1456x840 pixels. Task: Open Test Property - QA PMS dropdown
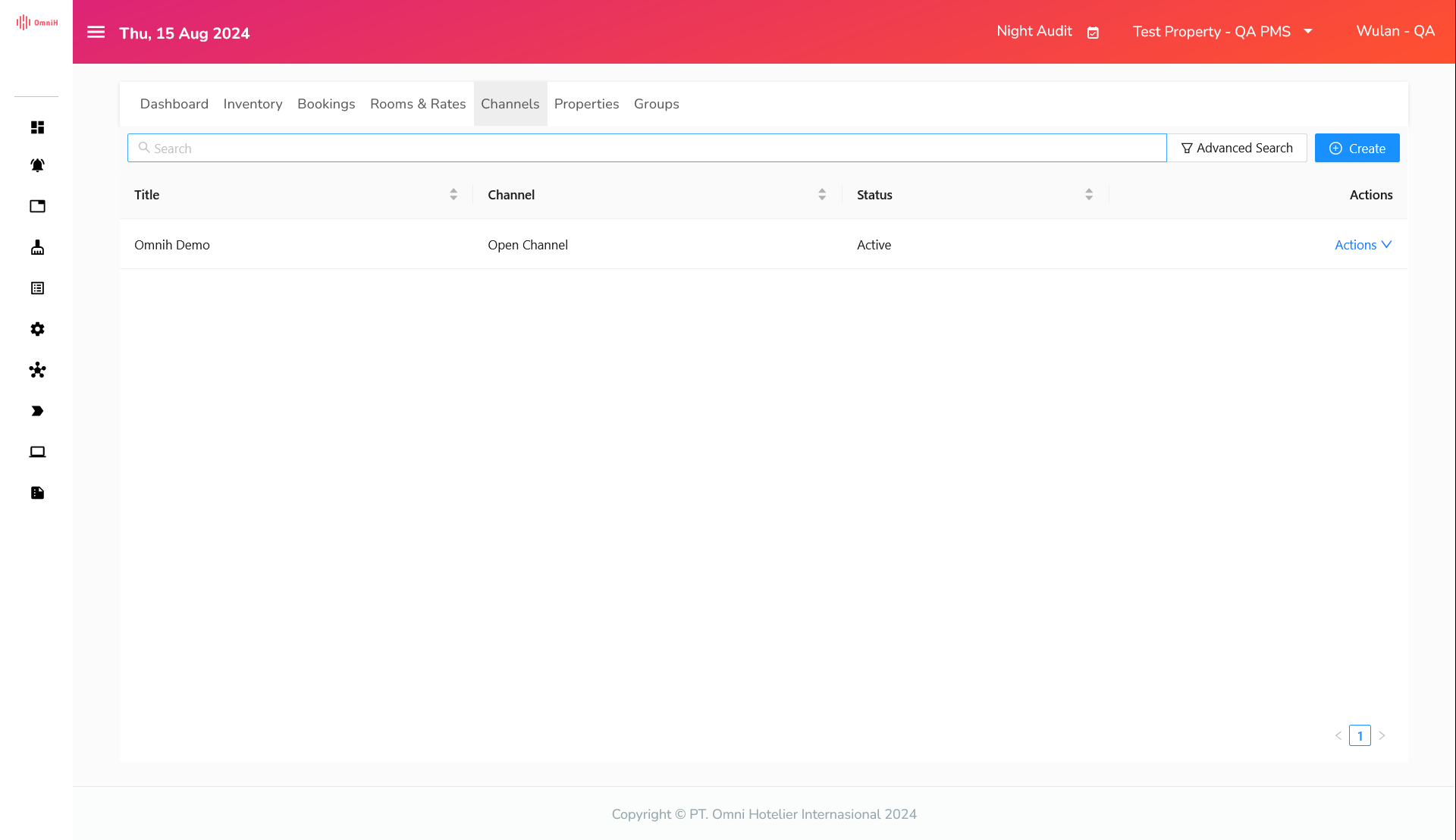tap(1222, 32)
